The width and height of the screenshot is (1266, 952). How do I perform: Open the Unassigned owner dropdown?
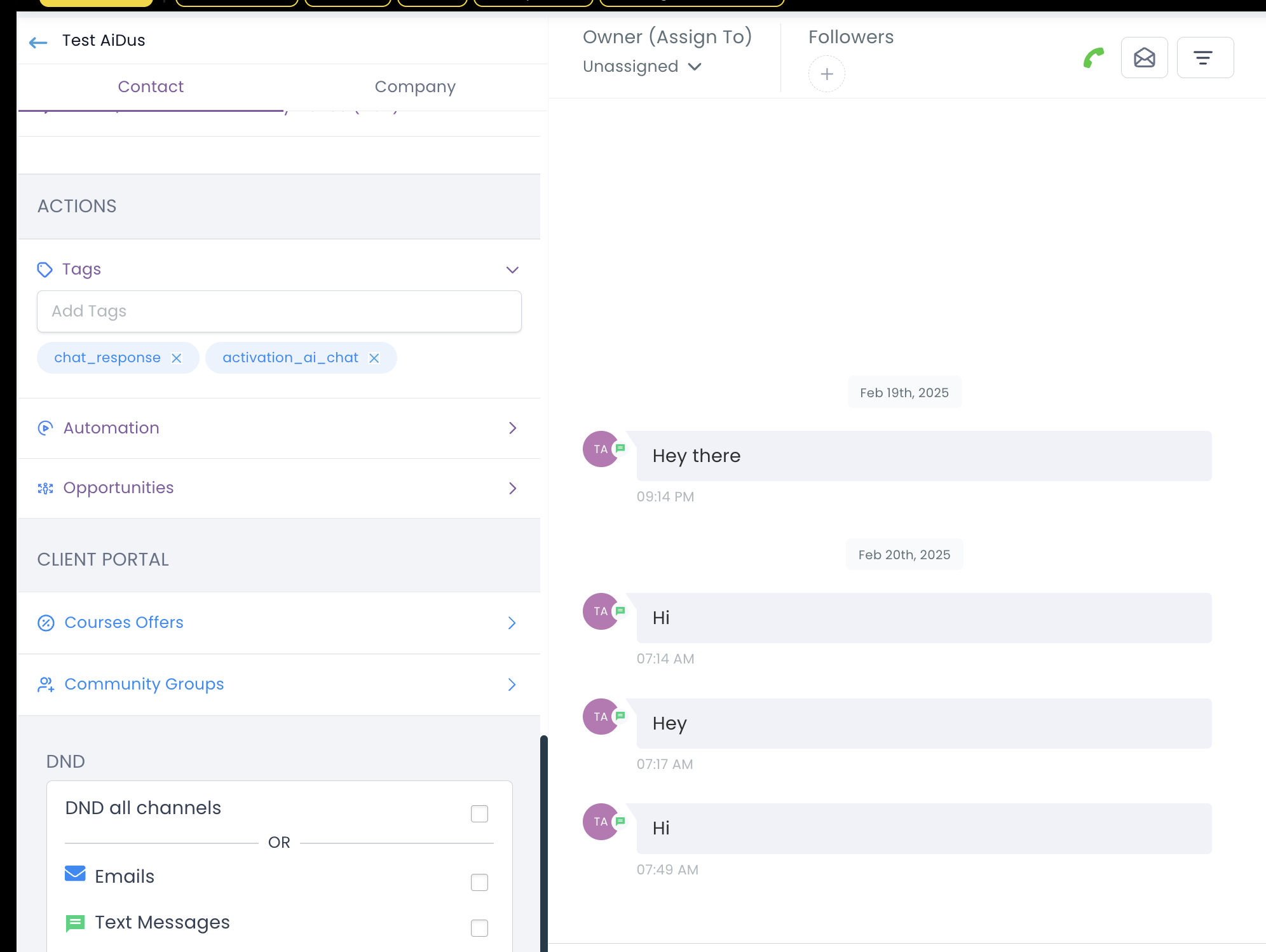click(643, 66)
